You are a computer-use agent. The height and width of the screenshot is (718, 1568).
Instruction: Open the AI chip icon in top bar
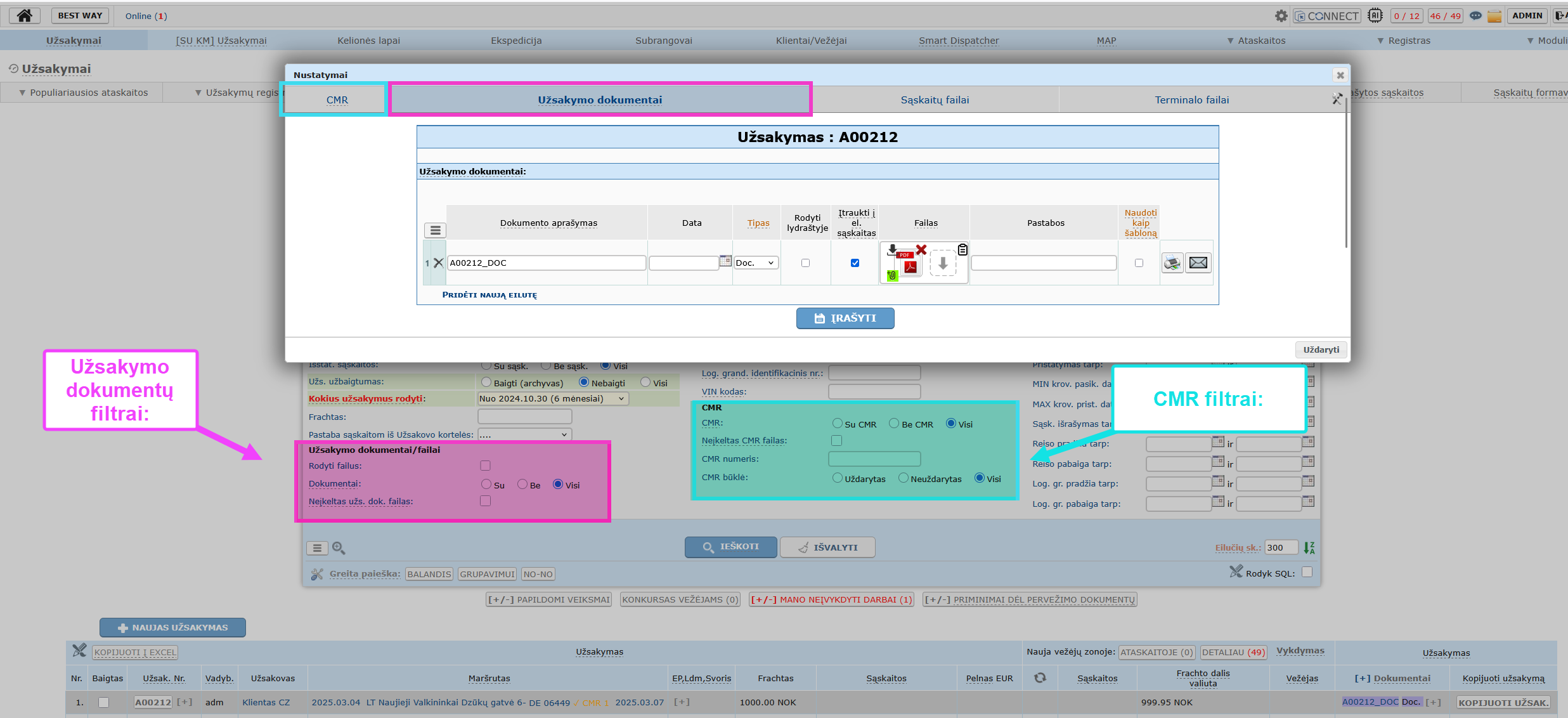tap(1375, 15)
